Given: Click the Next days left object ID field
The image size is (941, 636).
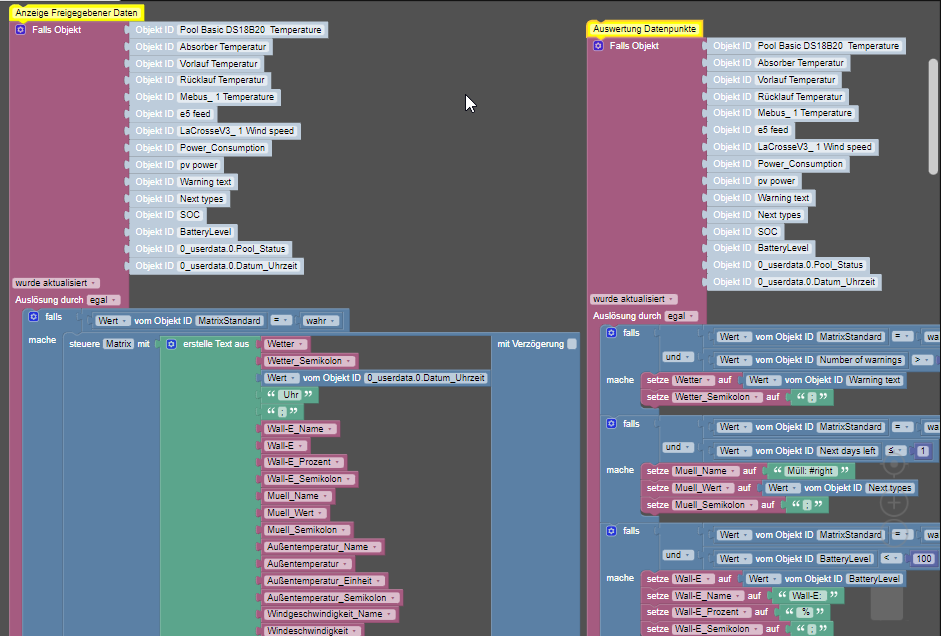Looking at the screenshot, I should tap(847, 451).
